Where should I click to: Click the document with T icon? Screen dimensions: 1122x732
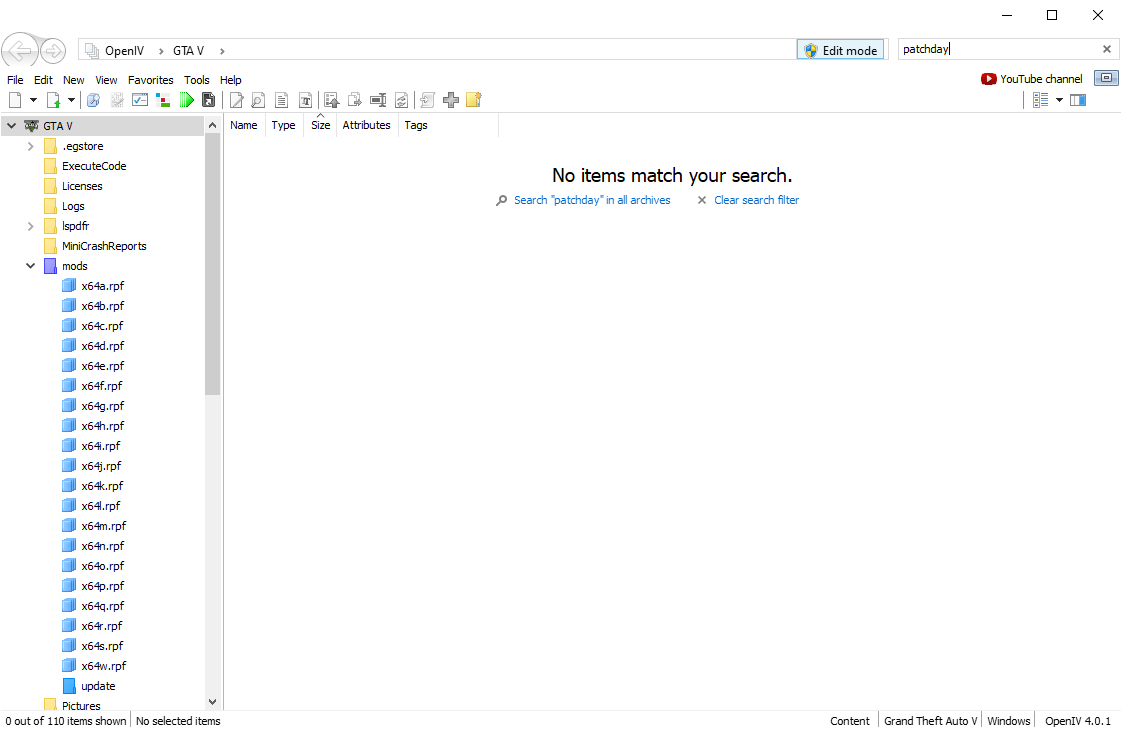[x=306, y=100]
